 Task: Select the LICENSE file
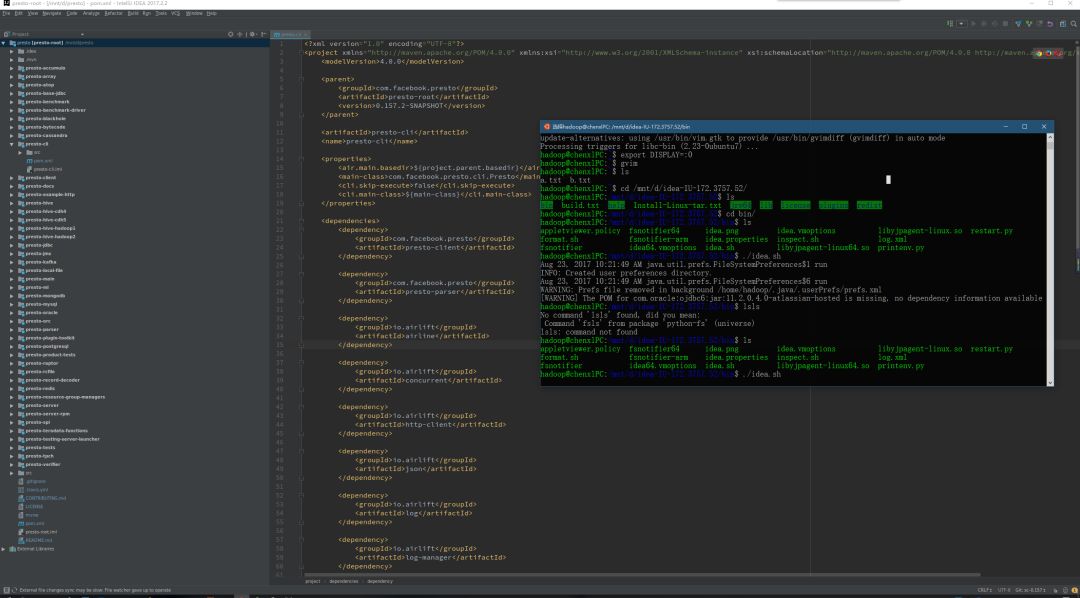click(33, 506)
